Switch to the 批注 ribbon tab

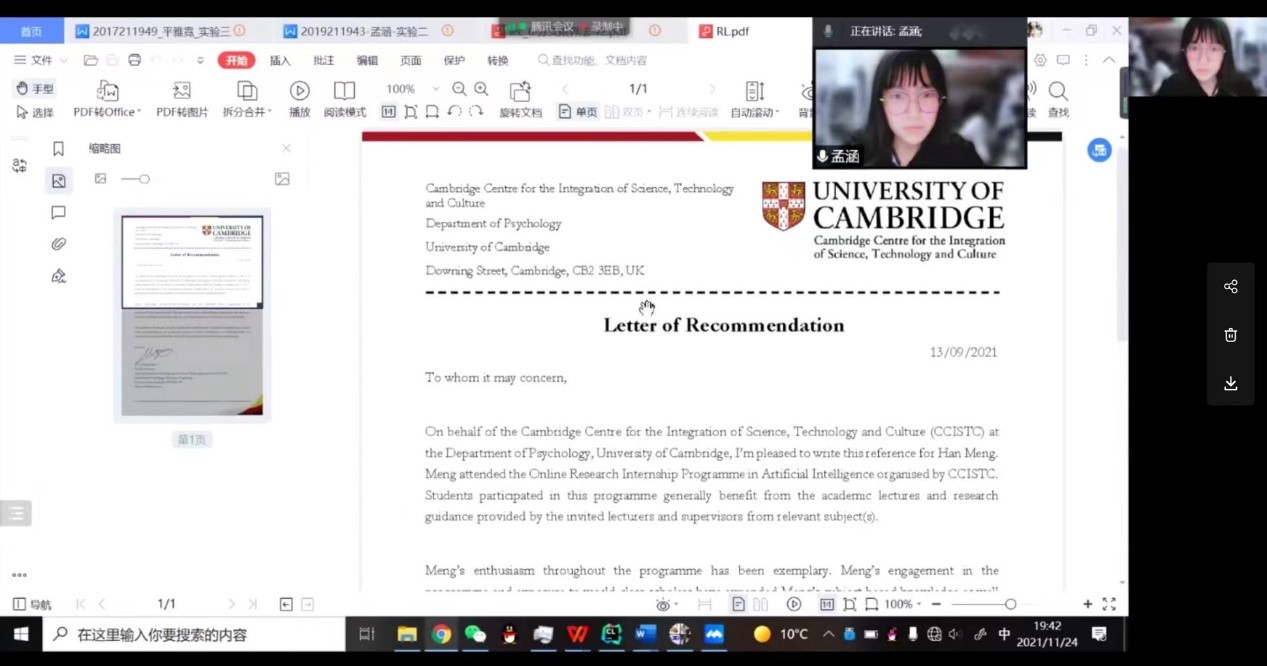[324, 60]
